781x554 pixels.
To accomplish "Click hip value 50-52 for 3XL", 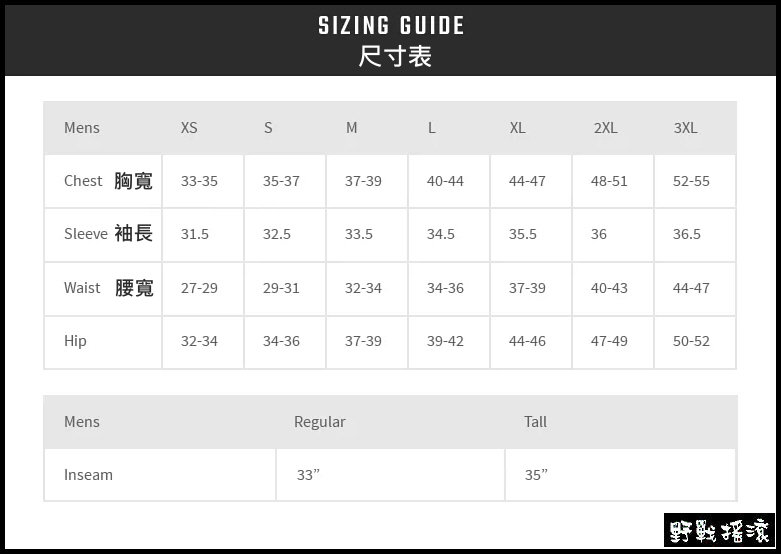I will 691,341.
